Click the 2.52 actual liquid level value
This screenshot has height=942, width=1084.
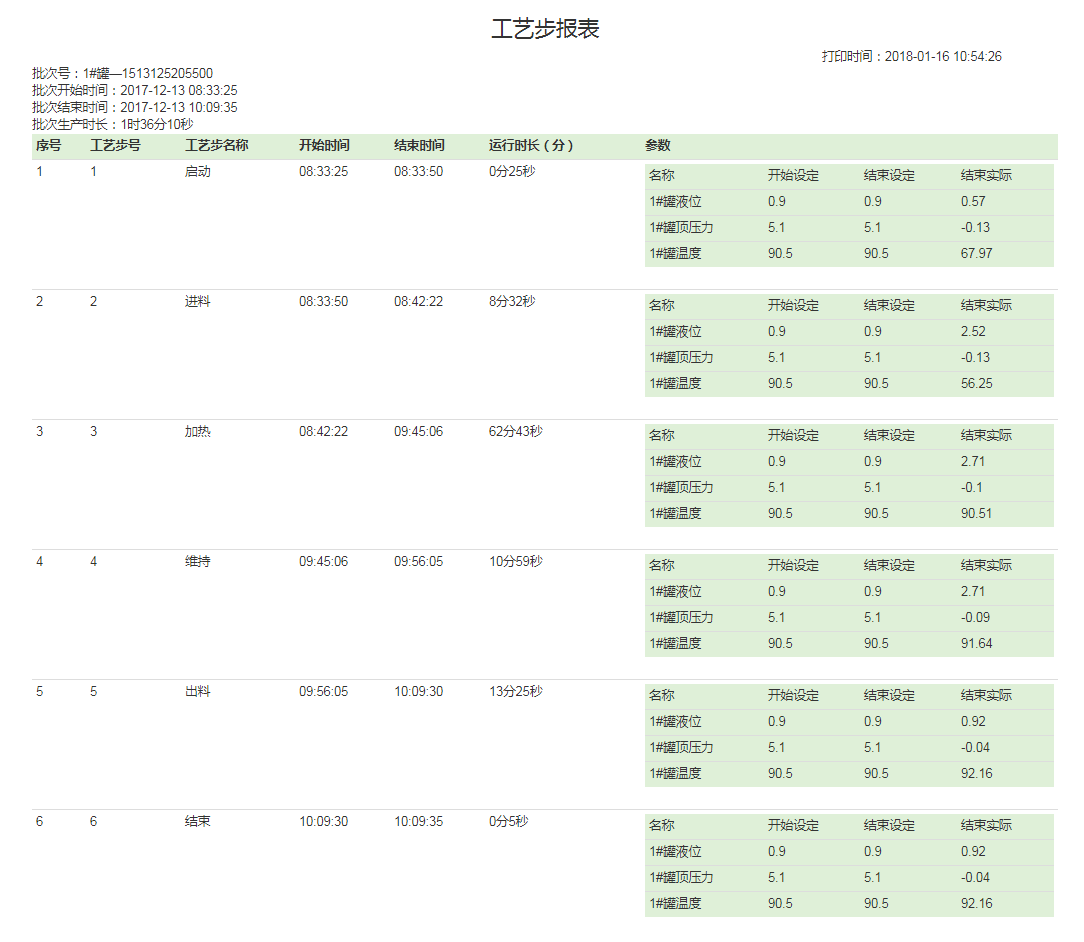coord(973,332)
